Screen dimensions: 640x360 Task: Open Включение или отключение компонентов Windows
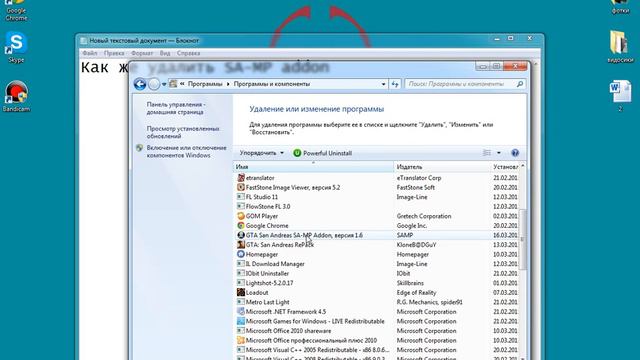pos(186,151)
